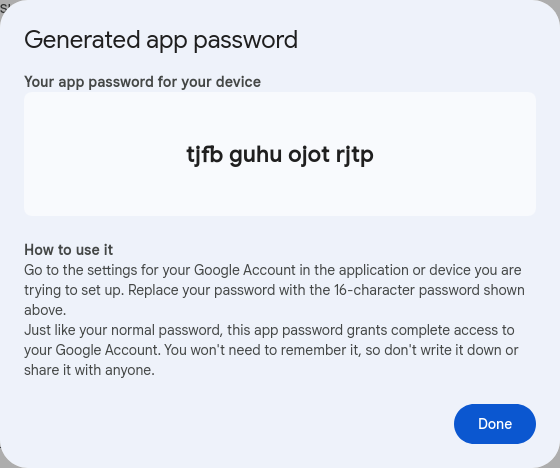Select the 'guhu' password segment
560x468 pixels.
click(256, 156)
